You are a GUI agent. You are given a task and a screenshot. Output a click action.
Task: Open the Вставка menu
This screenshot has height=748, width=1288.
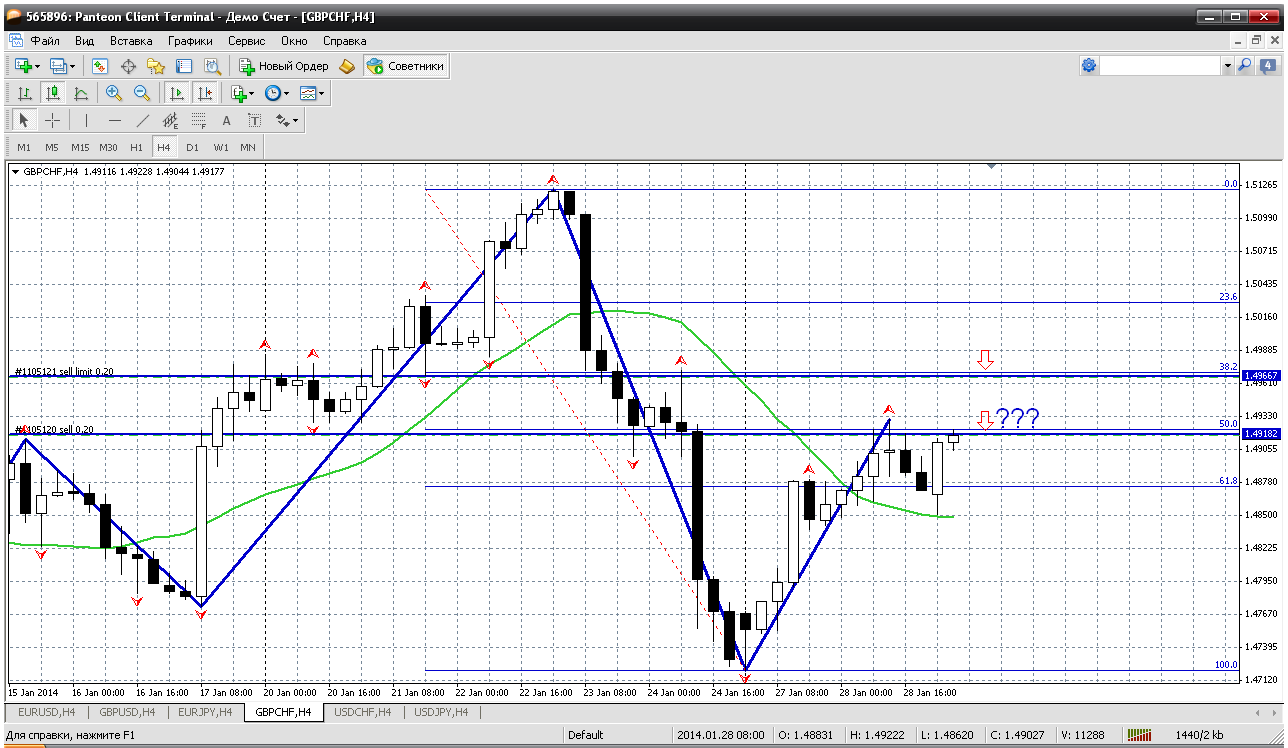click(131, 41)
